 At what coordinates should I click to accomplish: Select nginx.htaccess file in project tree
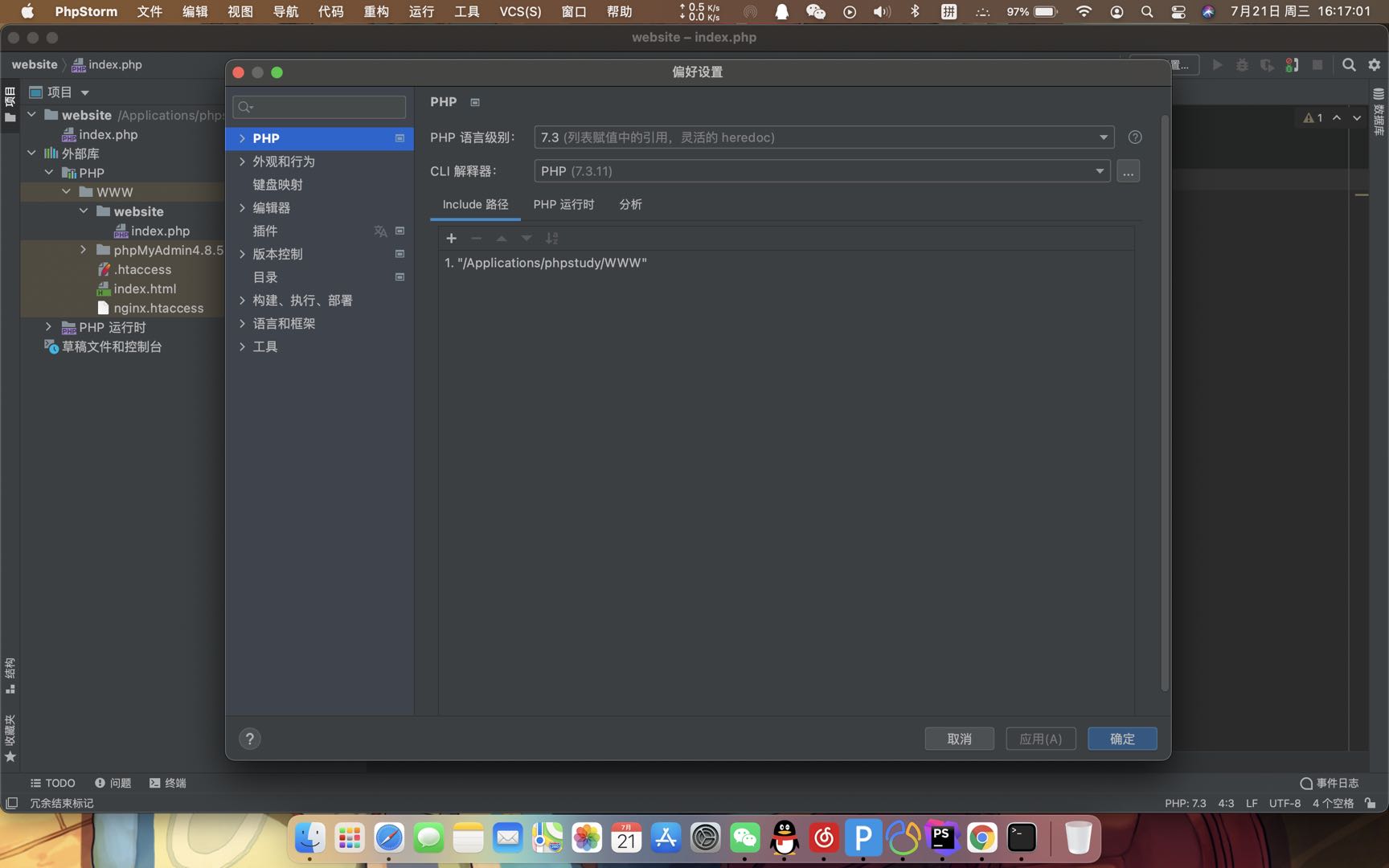pyautogui.click(x=158, y=308)
